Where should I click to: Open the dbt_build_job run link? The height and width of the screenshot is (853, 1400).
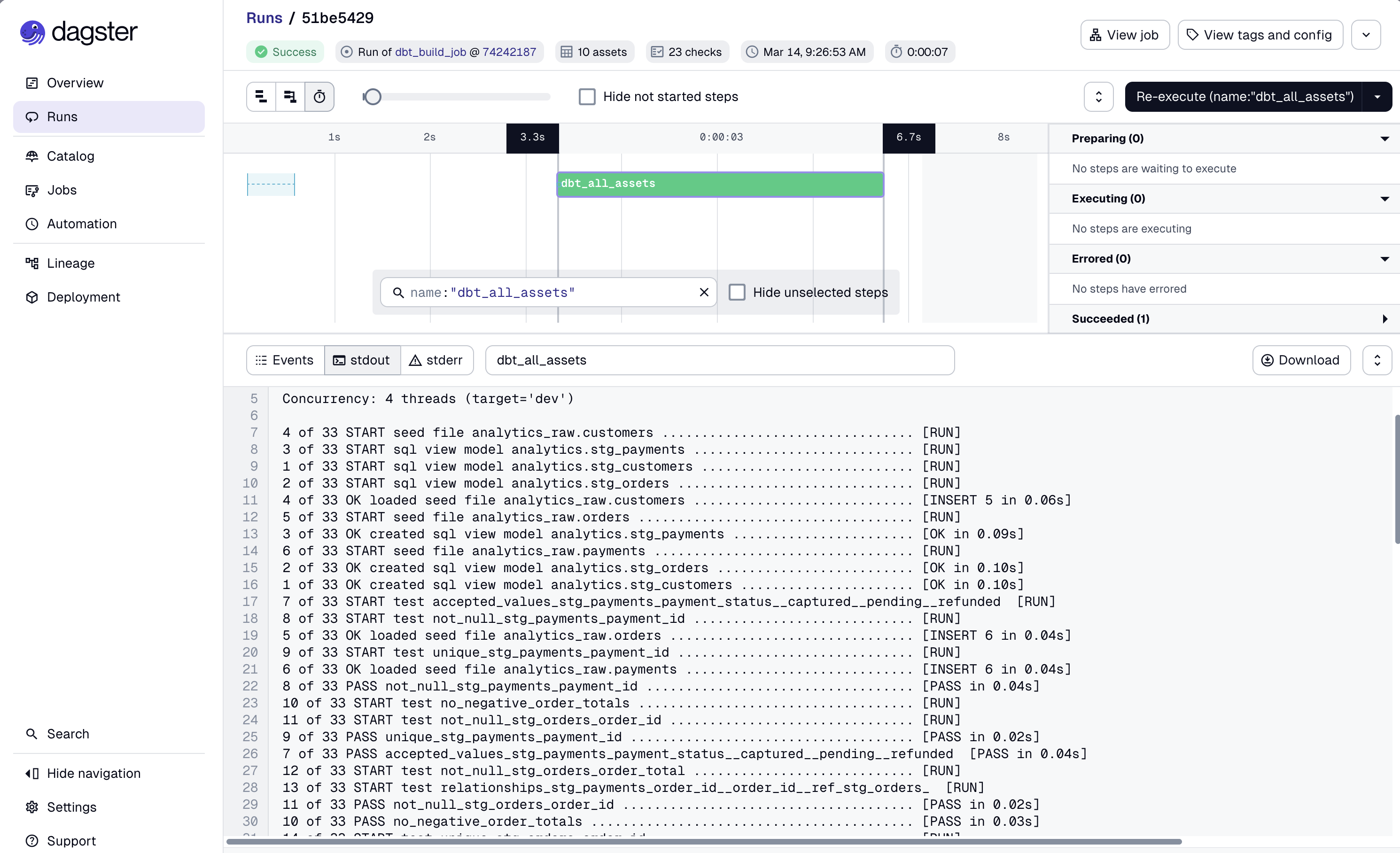click(x=431, y=52)
